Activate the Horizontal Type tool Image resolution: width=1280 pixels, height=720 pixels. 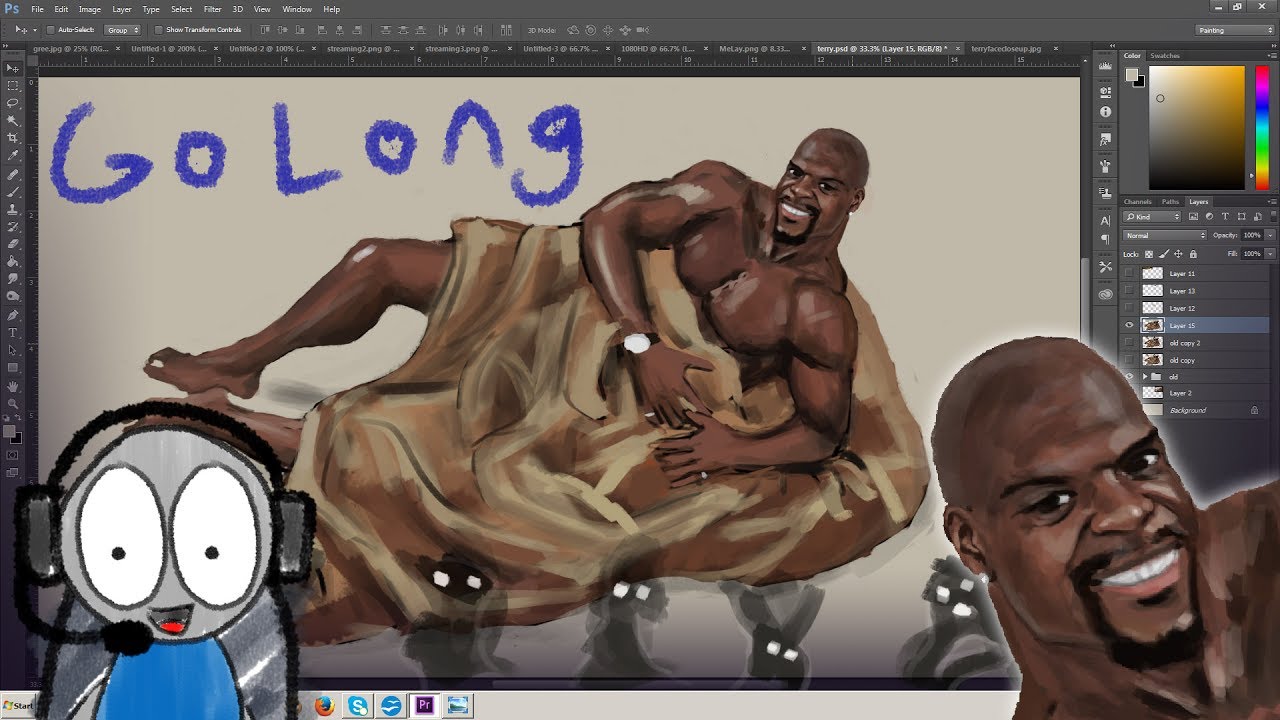point(13,332)
